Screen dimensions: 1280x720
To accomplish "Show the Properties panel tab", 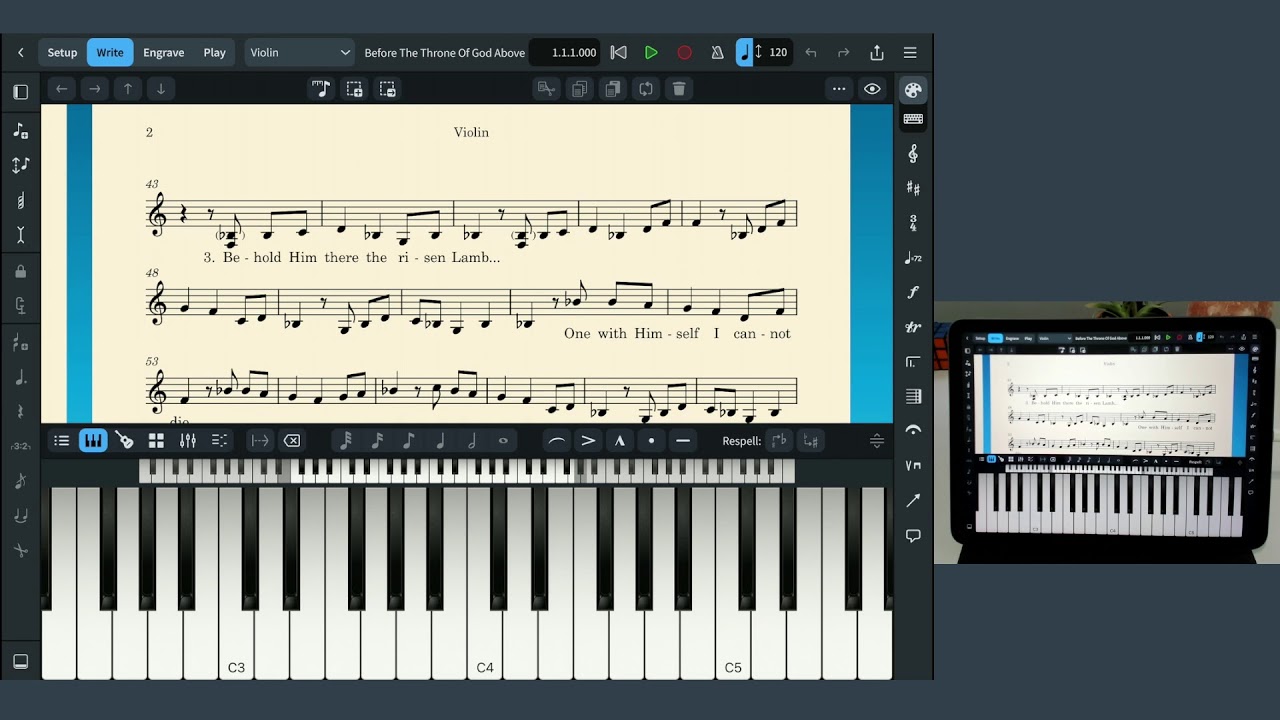I will click(61, 441).
